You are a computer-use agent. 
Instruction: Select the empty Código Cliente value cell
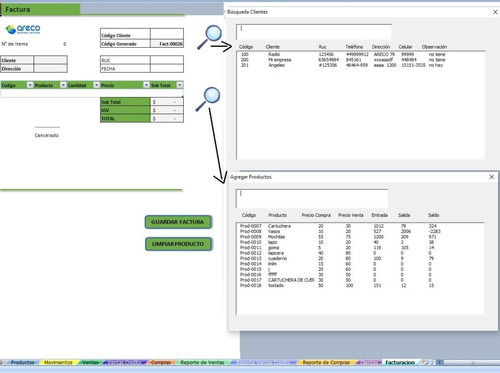(167, 34)
